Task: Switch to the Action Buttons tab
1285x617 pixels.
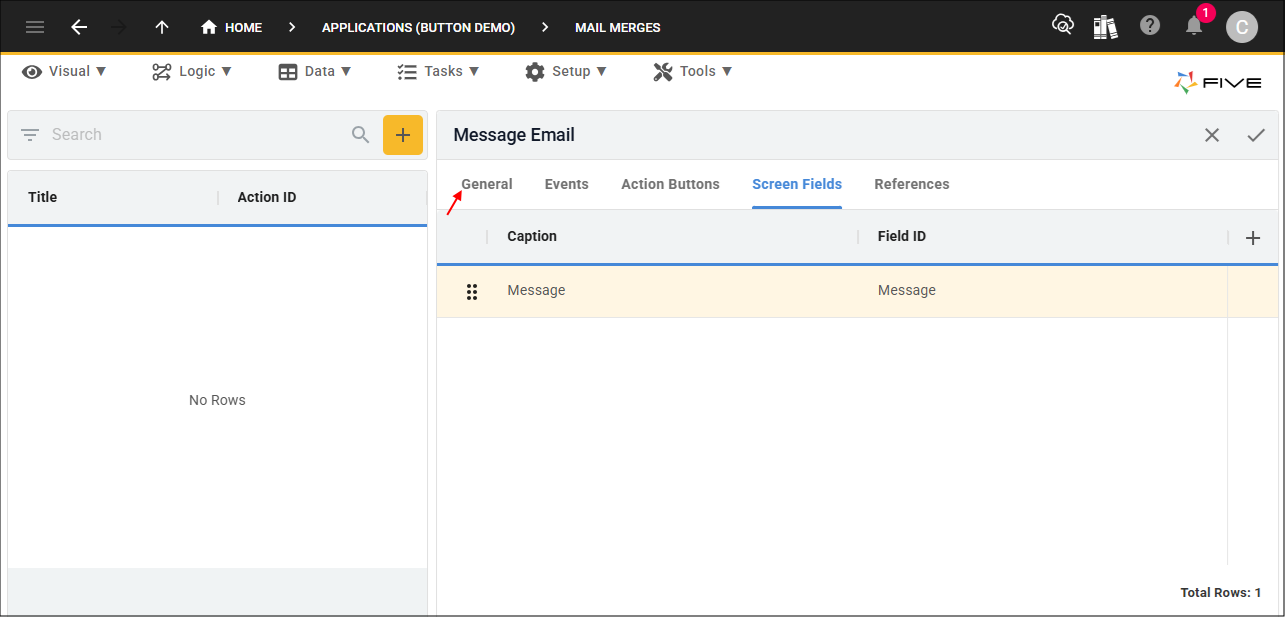Action: pos(670,184)
